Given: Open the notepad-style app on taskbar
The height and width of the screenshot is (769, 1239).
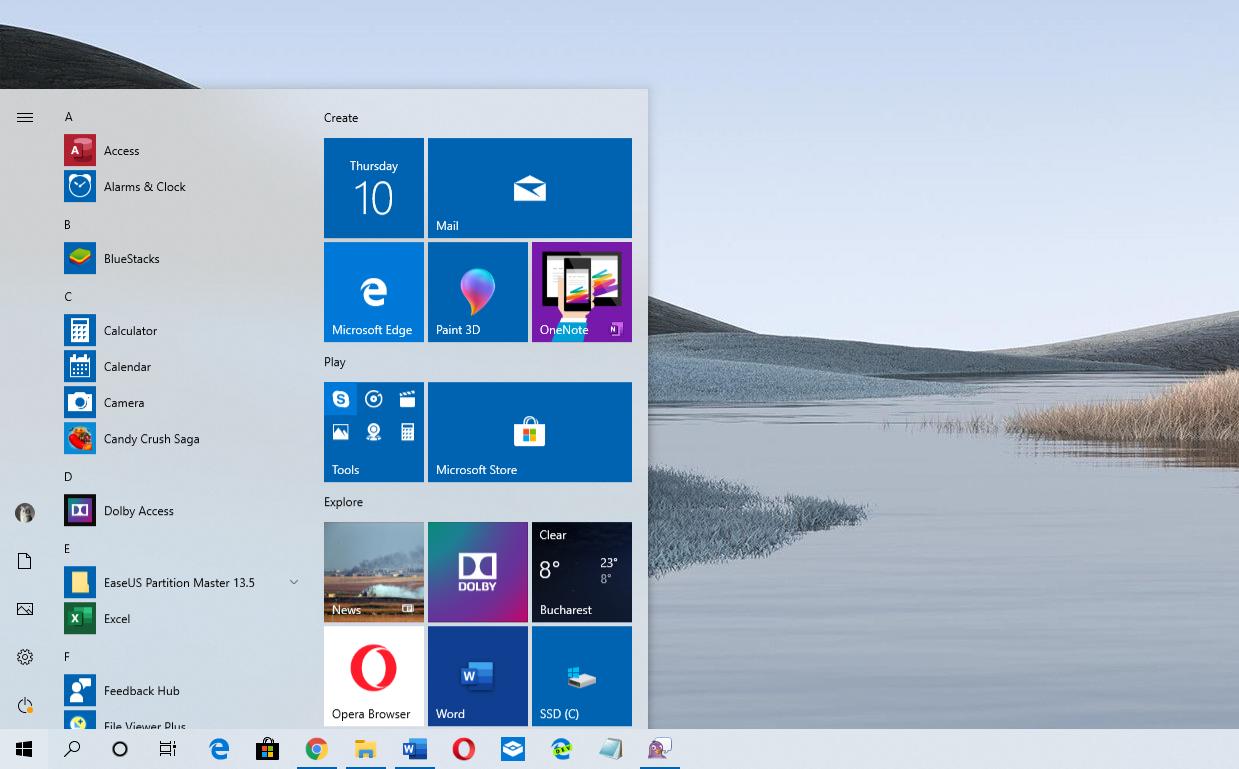Looking at the screenshot, I should [611, 749].
